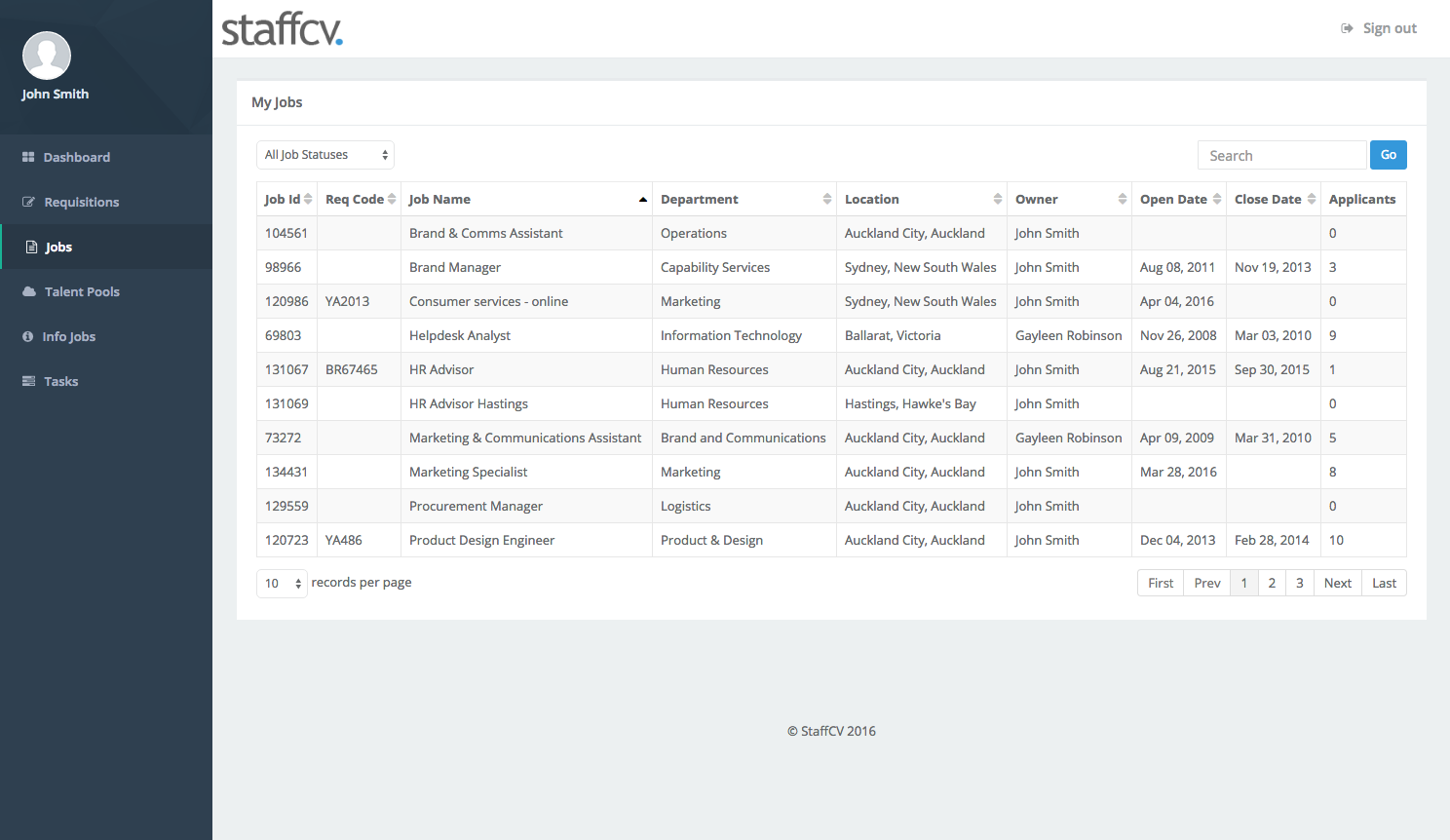The image size is (1450, 840).
Task: Click the Job Name column header text
Action: [x=439, y=199]
